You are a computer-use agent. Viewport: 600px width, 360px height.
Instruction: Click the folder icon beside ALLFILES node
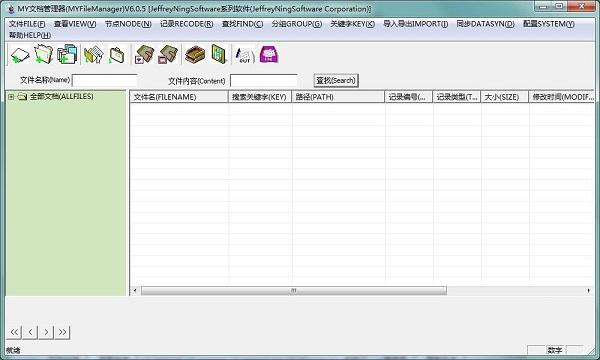tap(22, 96)
